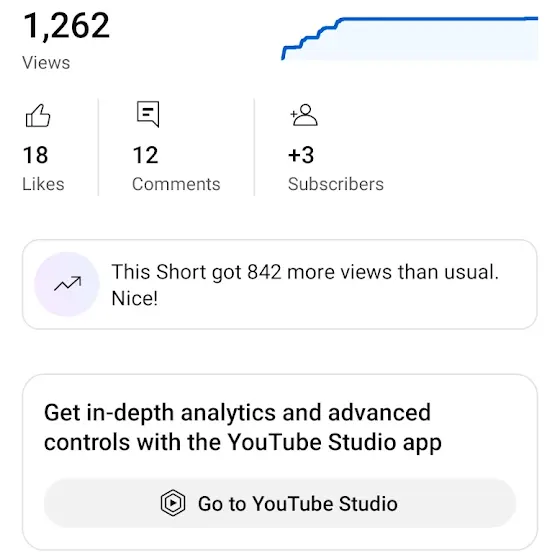Open the 842 more views insight card

click(280, 284)
